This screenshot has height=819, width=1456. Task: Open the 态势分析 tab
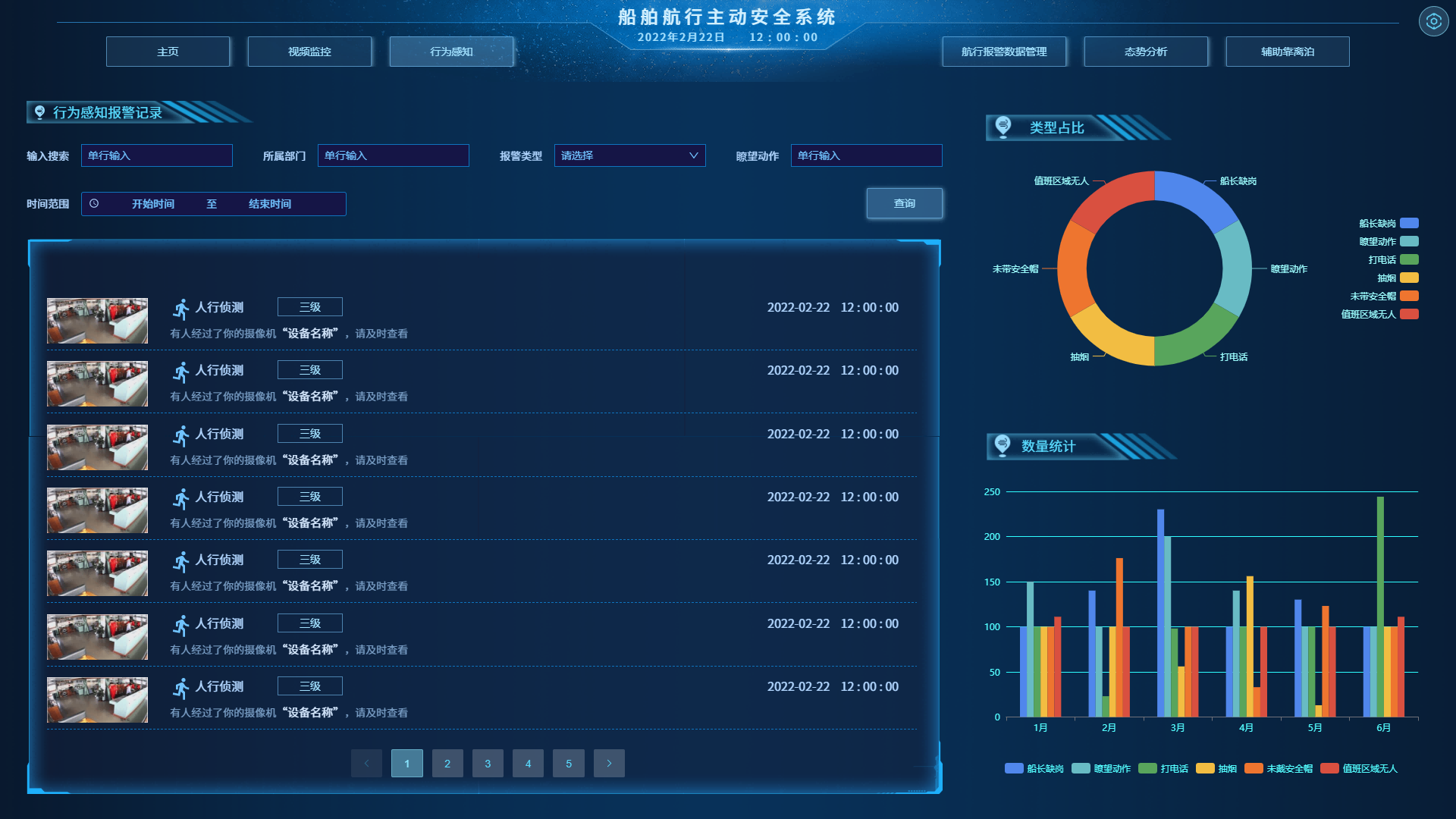(x=1145, y=52)
